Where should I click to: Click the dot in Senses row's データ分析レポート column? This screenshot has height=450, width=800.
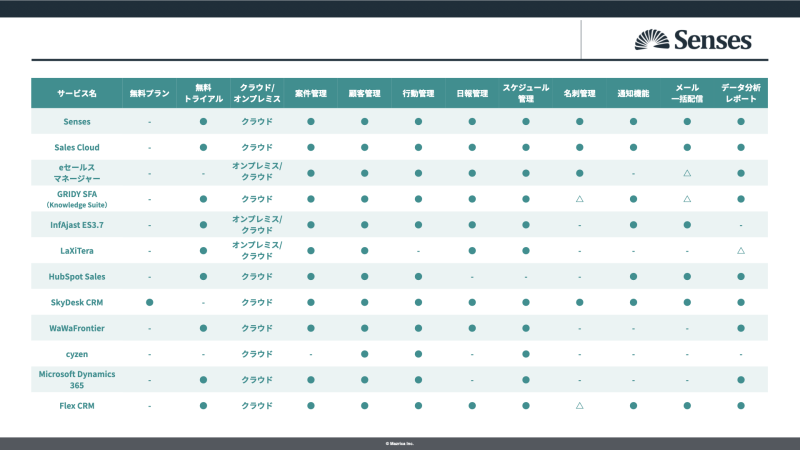pyautogui.click(x=741, y=121)
